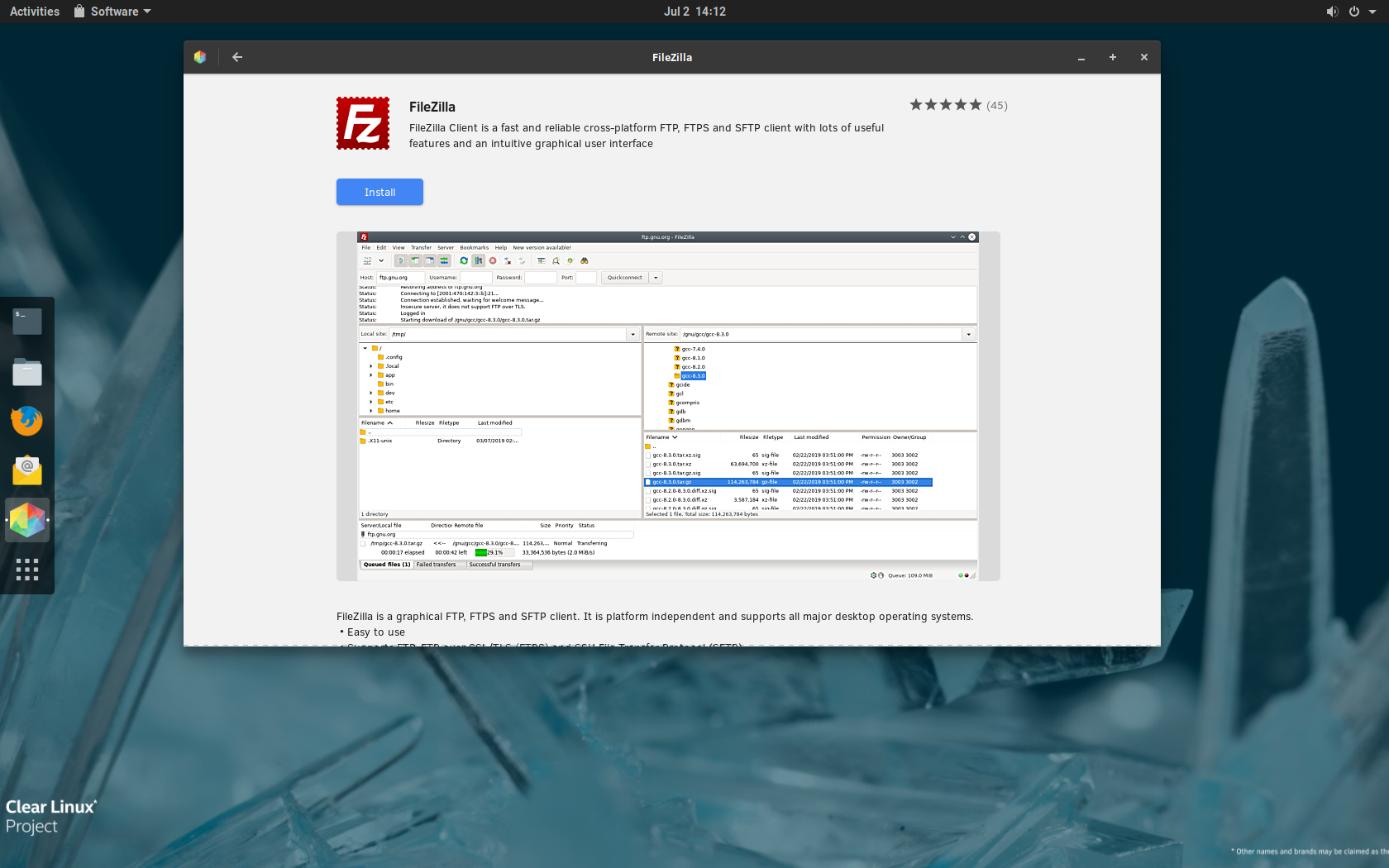Launch Firefox from the dock
Viewport: 1389px width, 868px height.
(27, 421)
